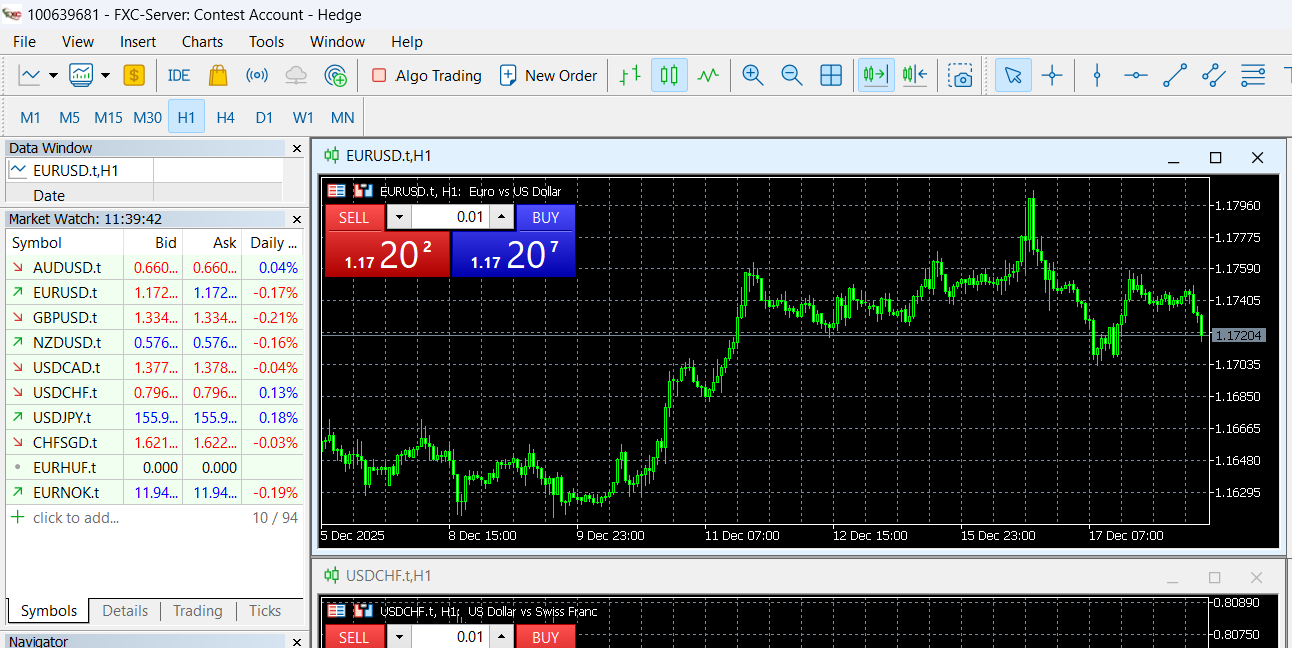Open the Market shopping bag icon
The height and width of the screenshot is (648, 1292).
click(218, 75)
